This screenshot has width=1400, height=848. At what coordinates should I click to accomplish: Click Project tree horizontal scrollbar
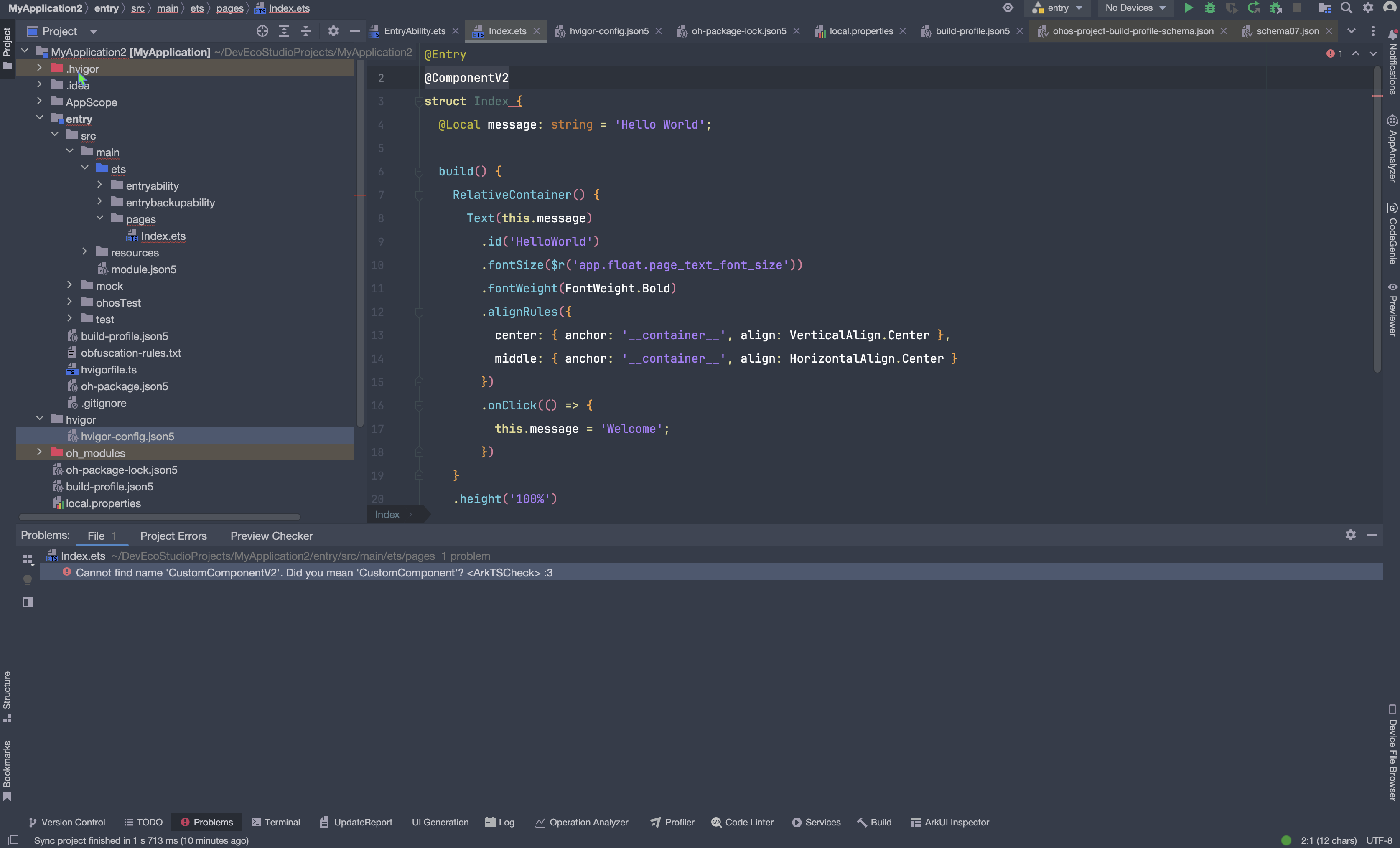tap(160, 517)
